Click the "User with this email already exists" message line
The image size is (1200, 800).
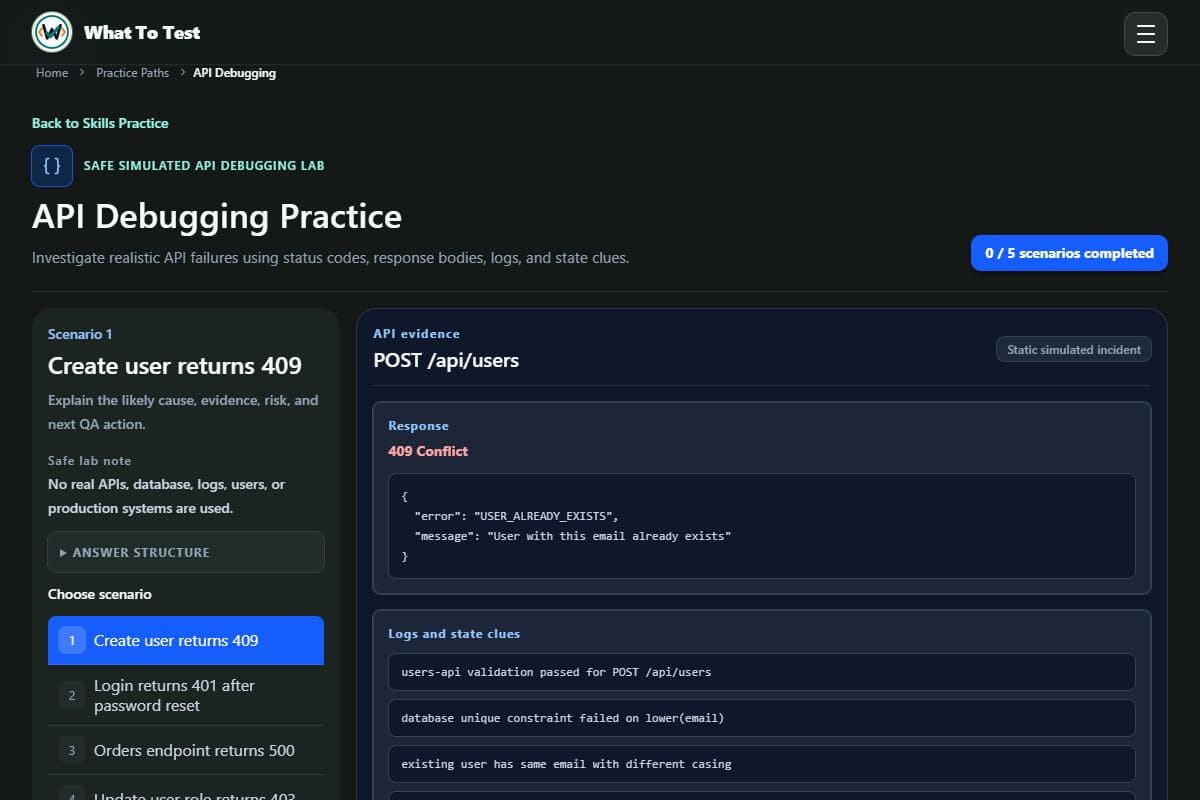point(573,536)
